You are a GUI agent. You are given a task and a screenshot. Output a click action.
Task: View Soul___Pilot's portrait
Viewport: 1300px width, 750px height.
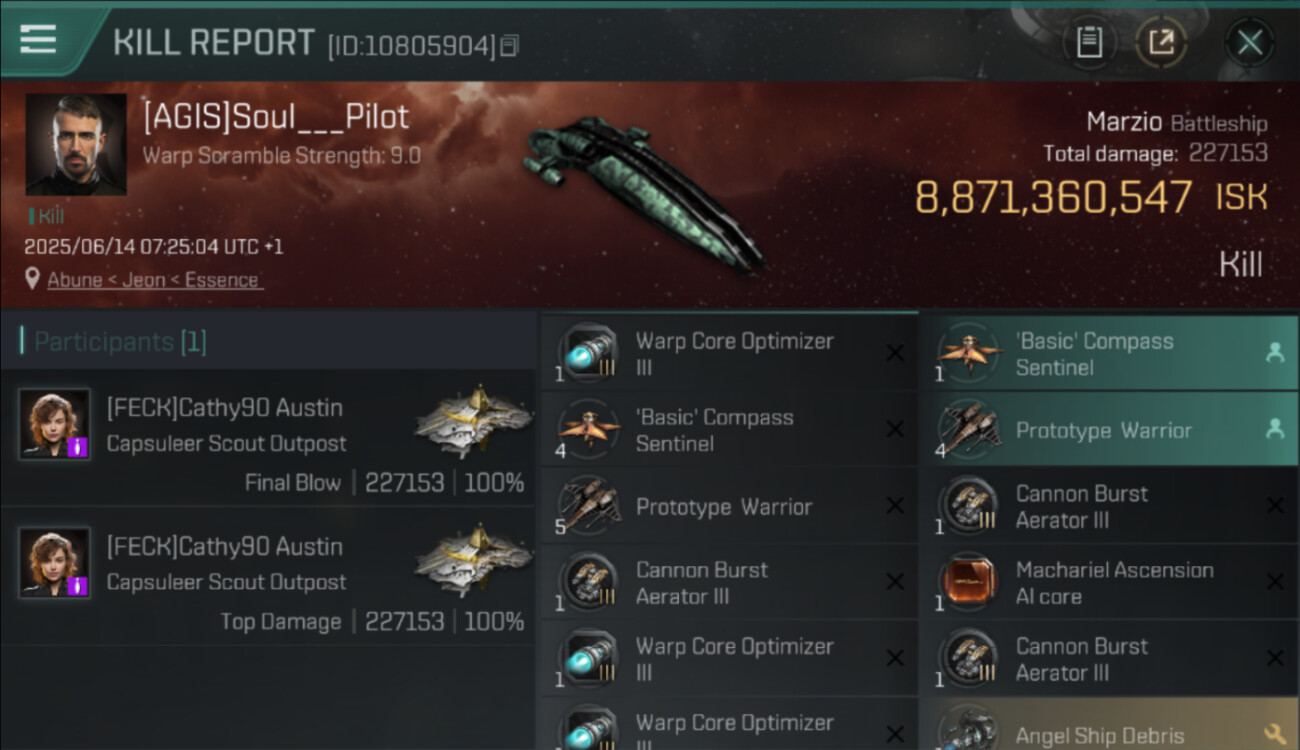76,145
